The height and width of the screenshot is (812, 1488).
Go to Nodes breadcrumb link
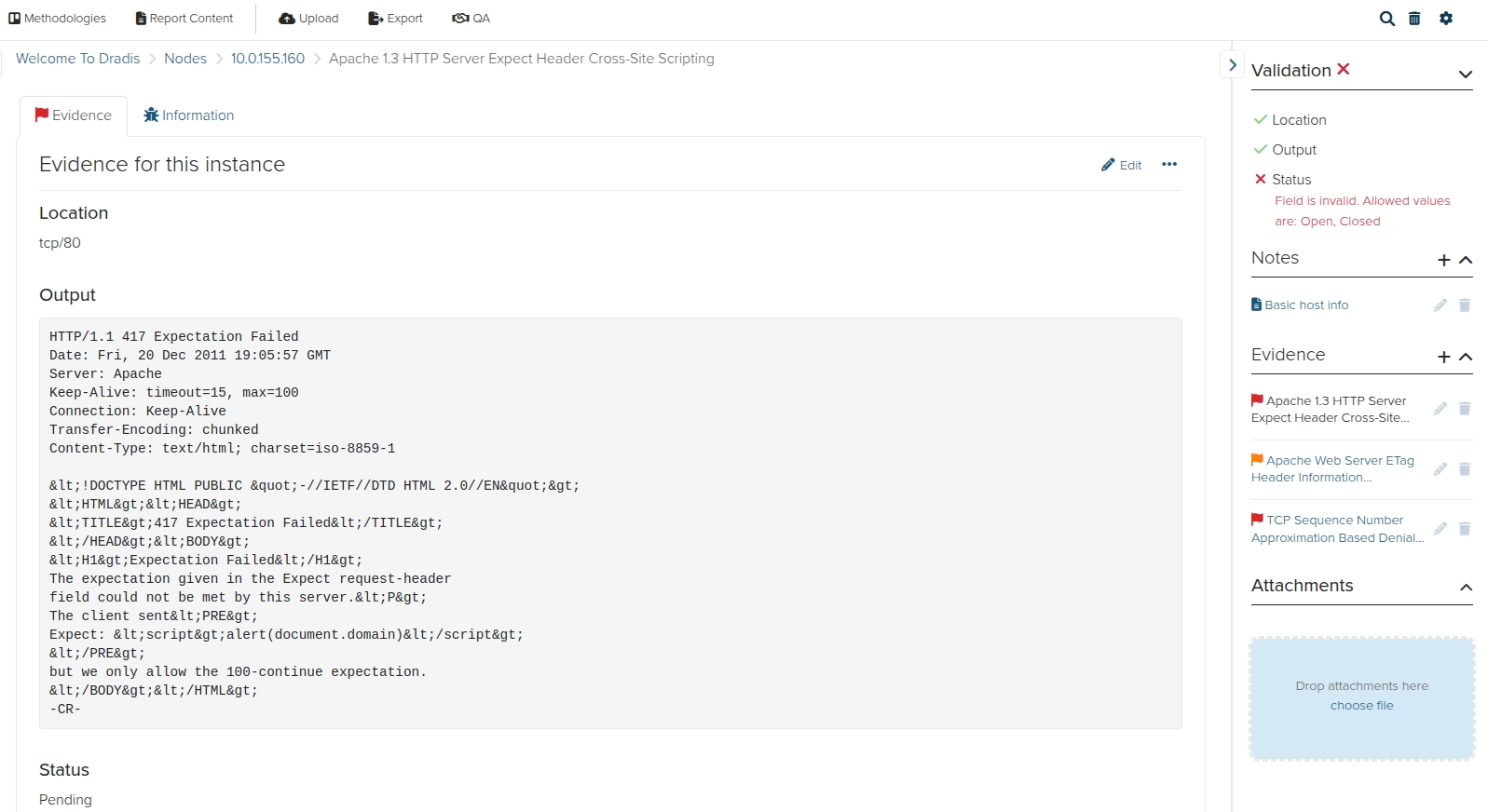point(185,59)
